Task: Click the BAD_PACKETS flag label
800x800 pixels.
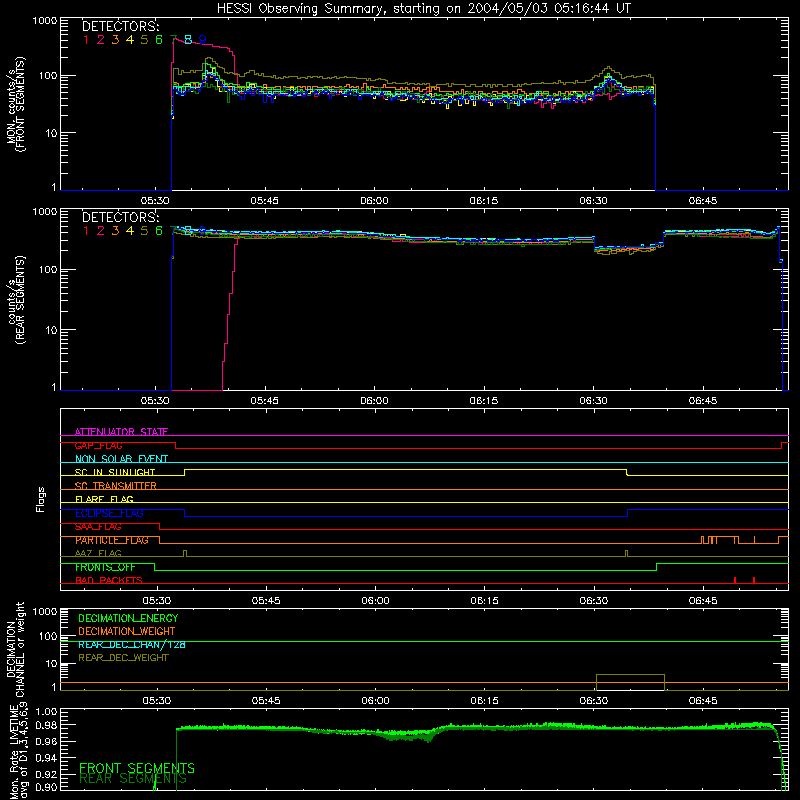Action: click(109, 581)
